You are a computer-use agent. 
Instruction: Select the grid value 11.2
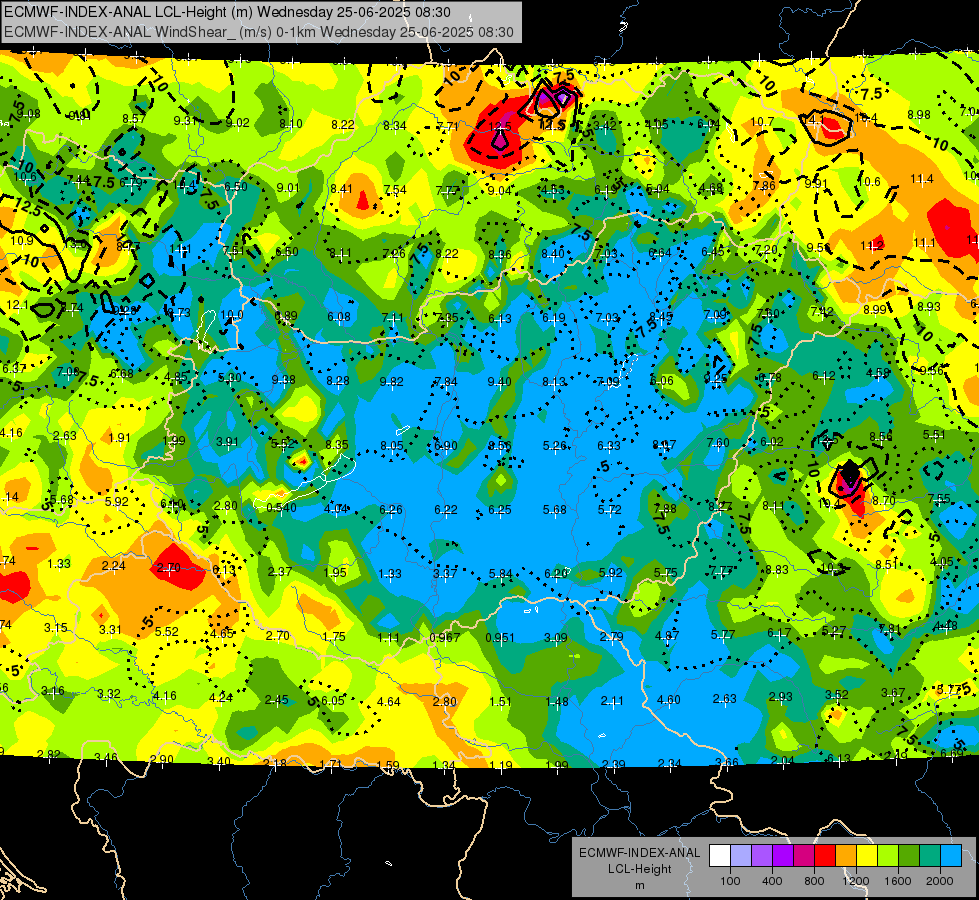click(872, 245)
